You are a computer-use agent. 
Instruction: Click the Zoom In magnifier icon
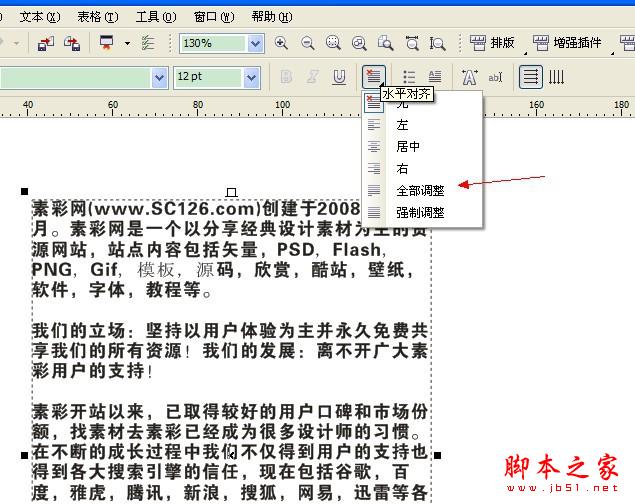[281, 43]
